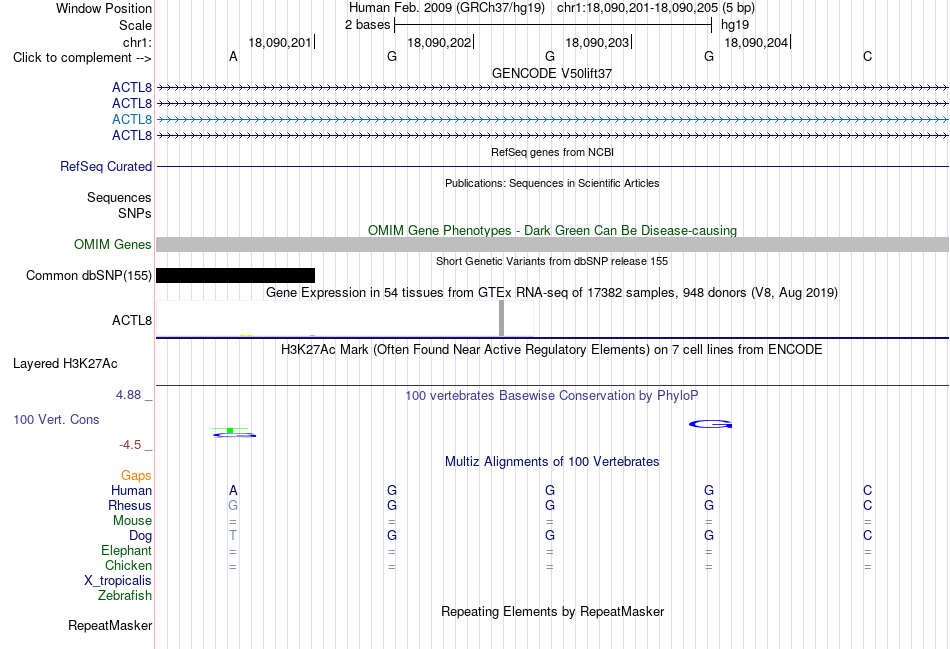Open the 100 Vert. Cons track label

[56, 419]
